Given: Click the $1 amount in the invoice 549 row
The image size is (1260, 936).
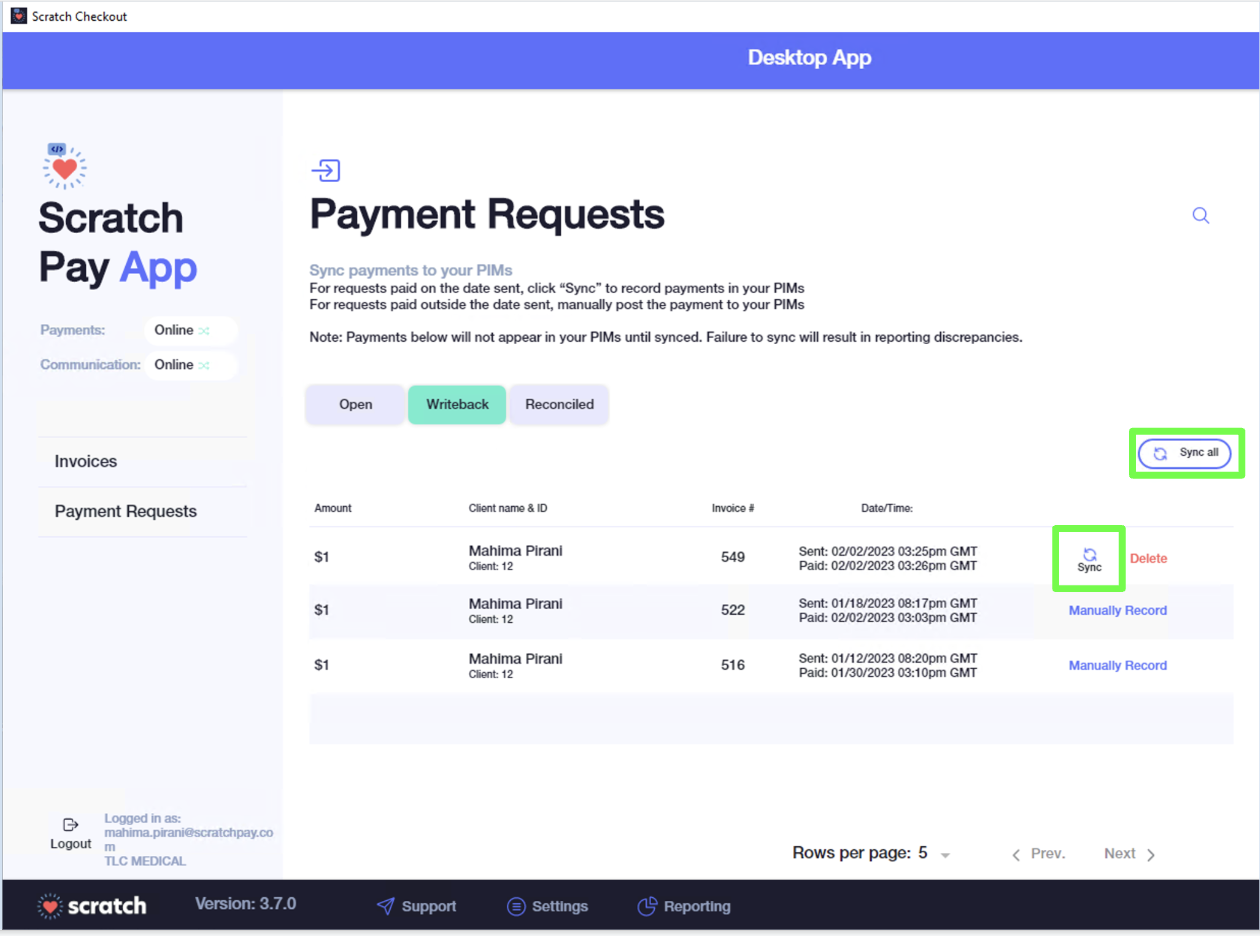Looking at the screenshot, I should click(x=322, y=557).
